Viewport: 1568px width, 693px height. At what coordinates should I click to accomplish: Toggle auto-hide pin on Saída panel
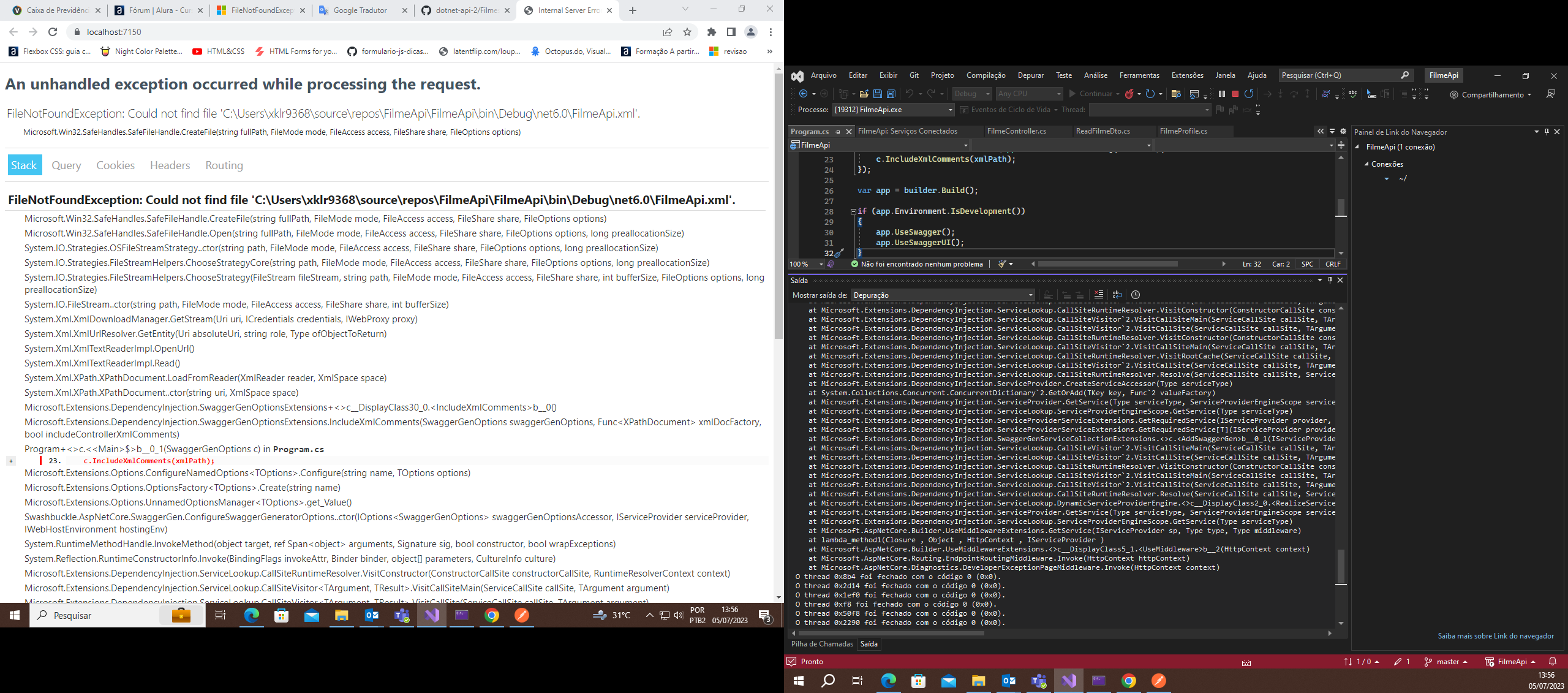click(1330, 280)
